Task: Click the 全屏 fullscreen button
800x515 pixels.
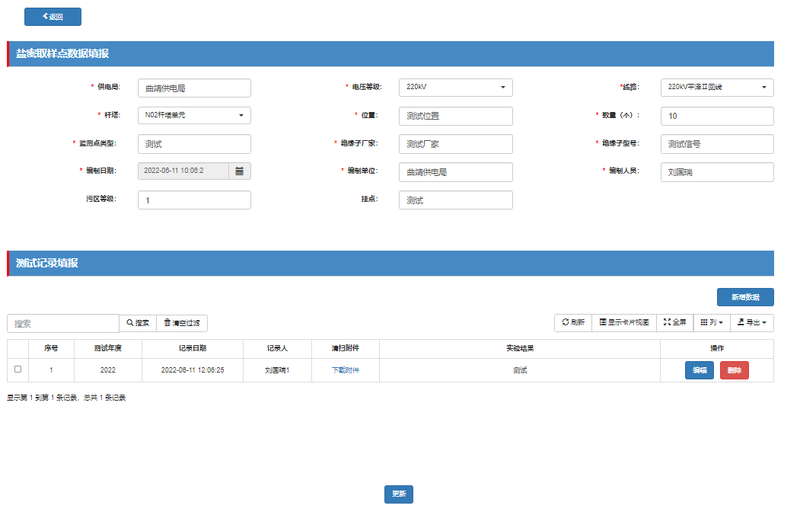Action: [x=674, y=322]
